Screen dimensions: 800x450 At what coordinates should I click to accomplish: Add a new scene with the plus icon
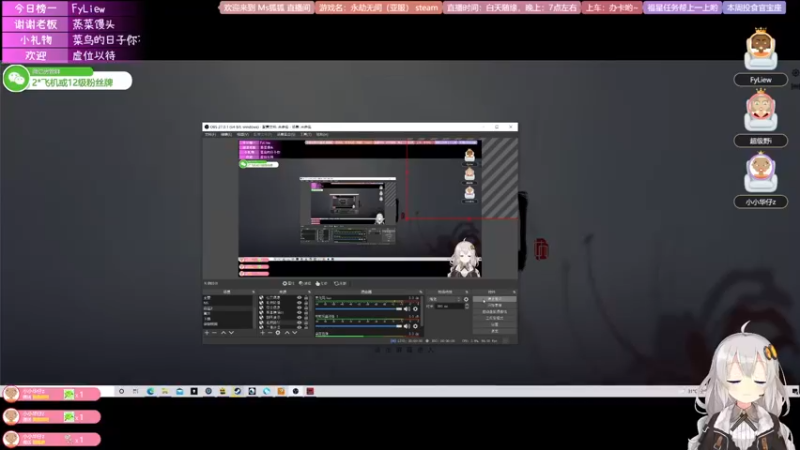pyautogui.click(x=207, y=333)
